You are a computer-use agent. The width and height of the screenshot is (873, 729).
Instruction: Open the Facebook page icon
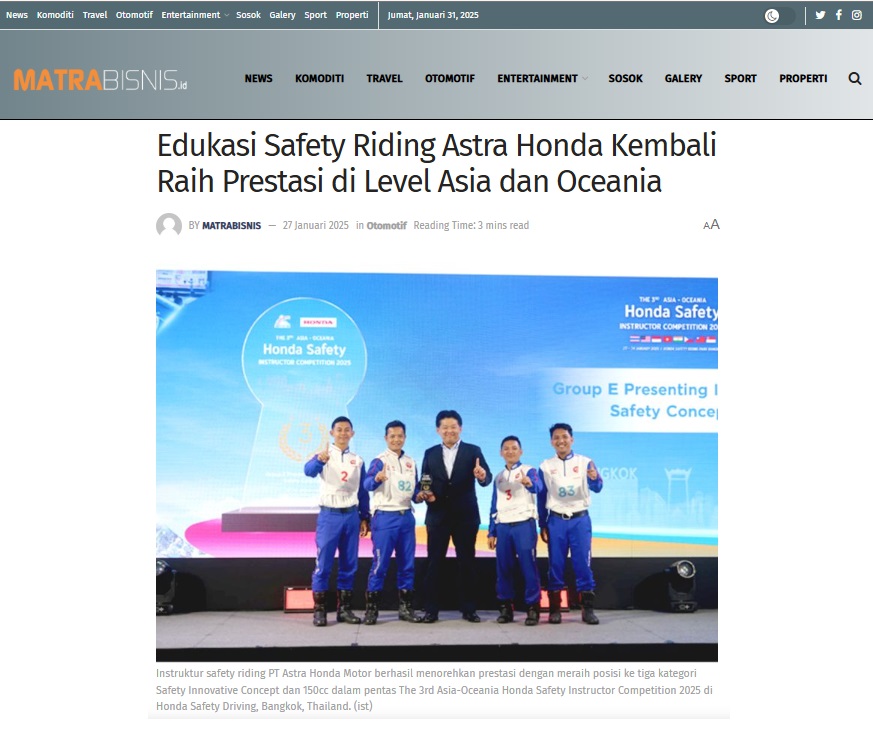[838, 15]
